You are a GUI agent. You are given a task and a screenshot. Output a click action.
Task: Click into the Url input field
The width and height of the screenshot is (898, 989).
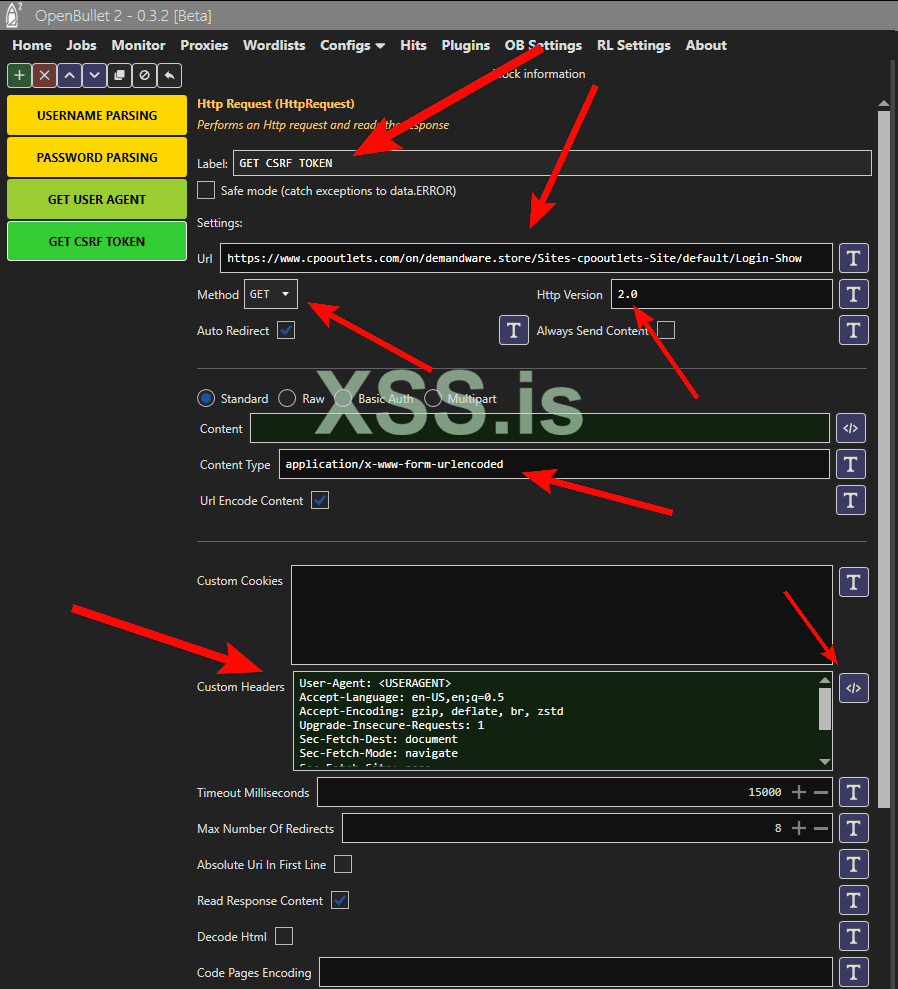[526, 258]
